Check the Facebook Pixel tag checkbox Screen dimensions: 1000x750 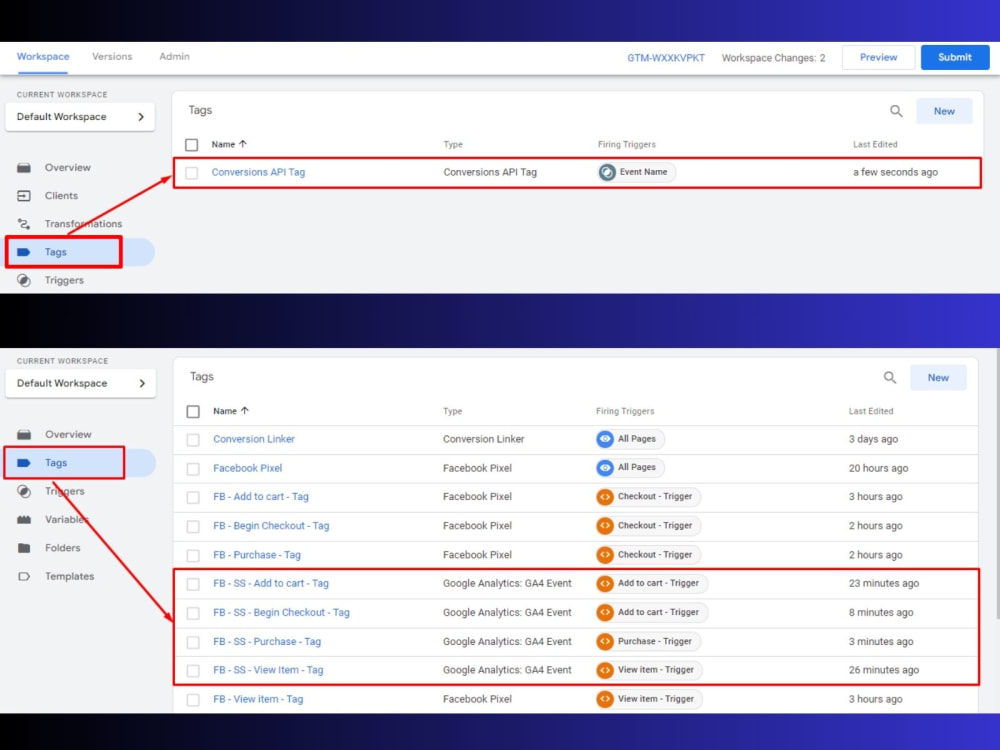[193, 467]
